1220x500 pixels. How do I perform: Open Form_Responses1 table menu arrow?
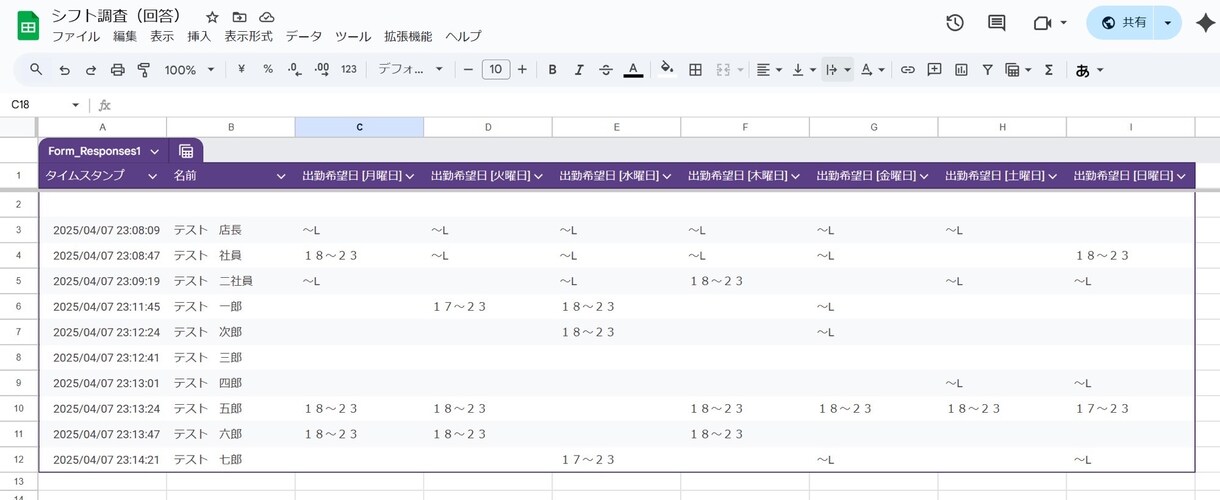[154, 151]
